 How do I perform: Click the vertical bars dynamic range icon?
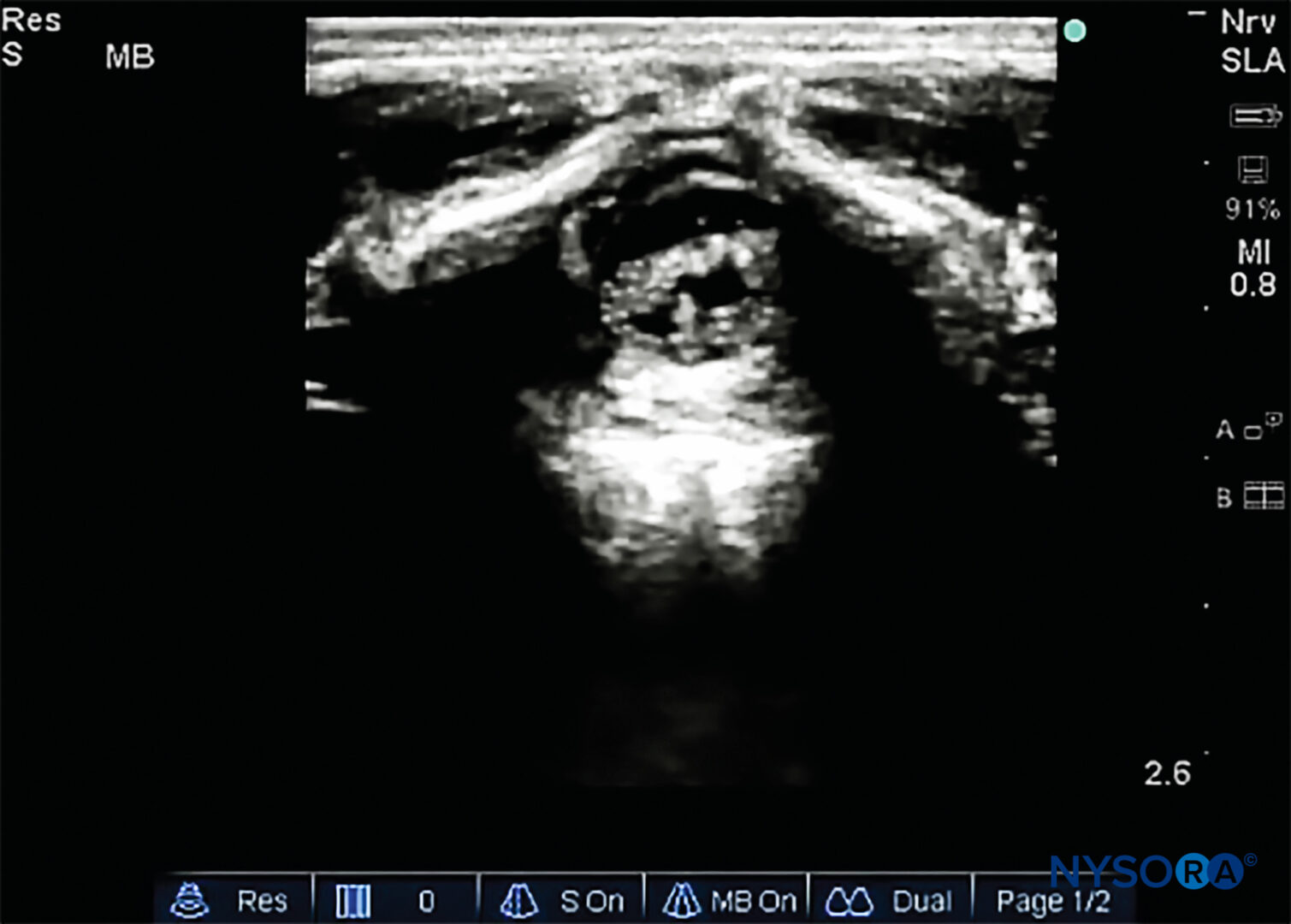353,901
